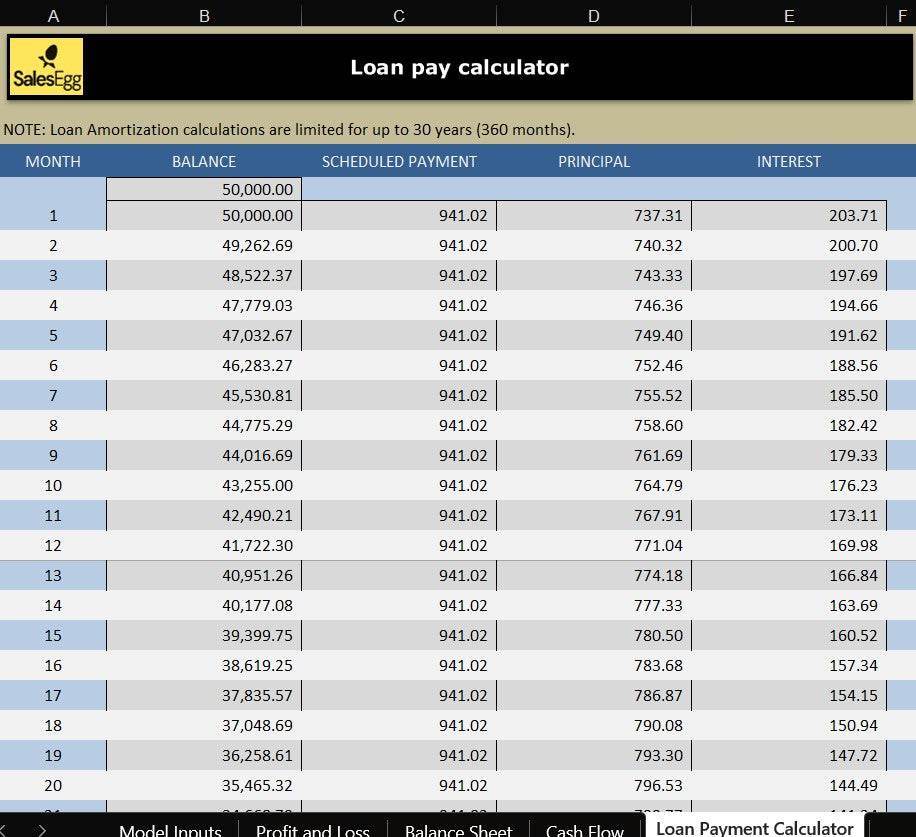Open the Balance Sheet tab

(x=458, y=829)
